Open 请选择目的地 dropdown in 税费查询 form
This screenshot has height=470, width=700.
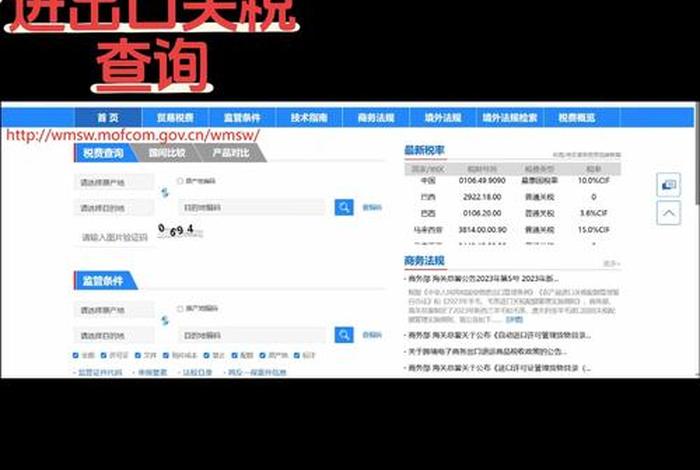[x=114, y=208]
